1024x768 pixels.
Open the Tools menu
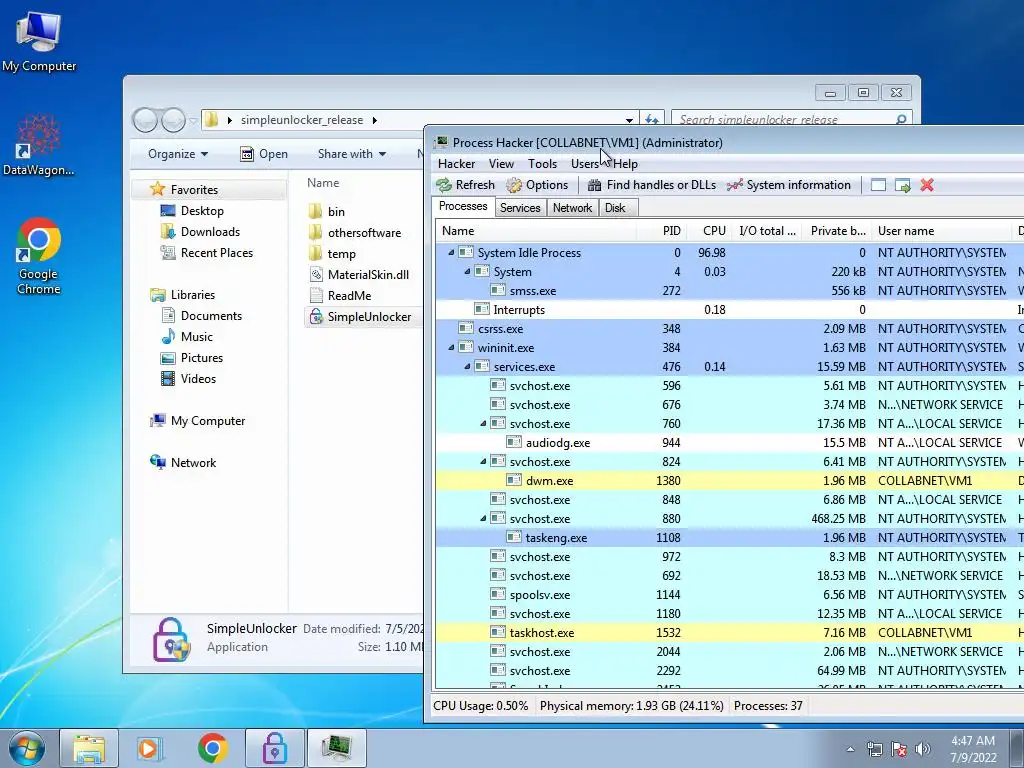click(x=542, y=164)
